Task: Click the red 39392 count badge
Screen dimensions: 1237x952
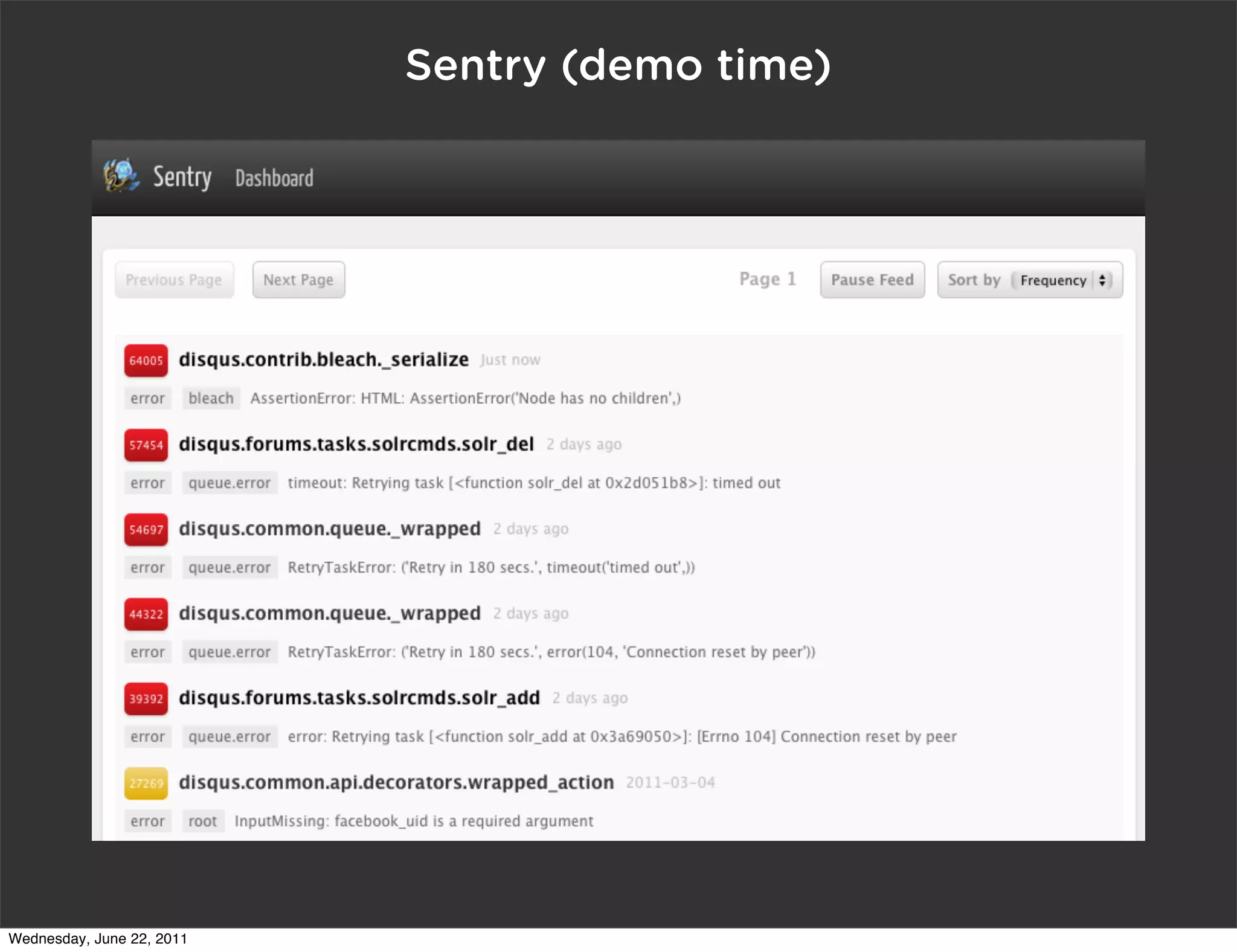Action: point(146,699)
